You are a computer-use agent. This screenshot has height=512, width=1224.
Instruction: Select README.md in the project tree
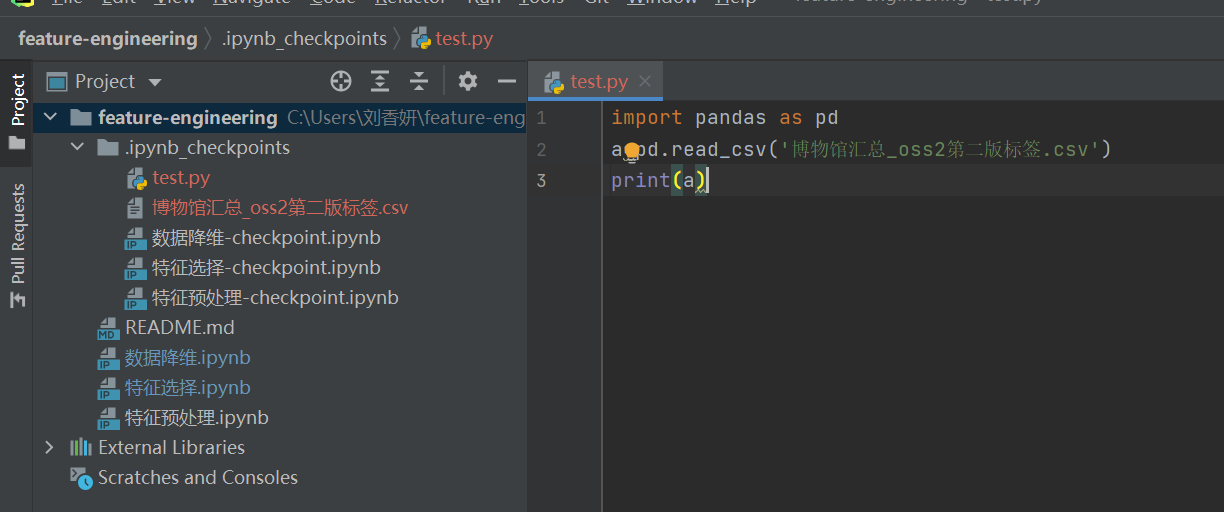tap(180, 328)
